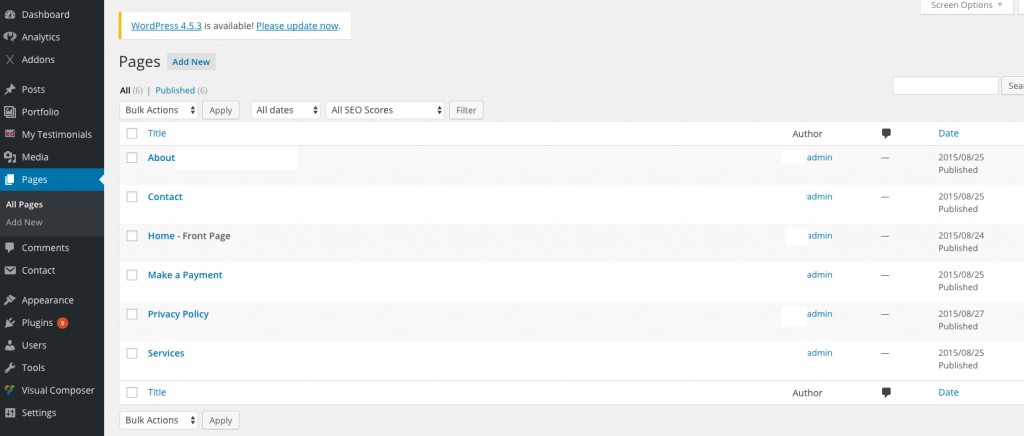The height and width of the screenshot is (436, 1024).
Task: Tick the Privacy Policy row checkbox
Action: coord(132,314)
